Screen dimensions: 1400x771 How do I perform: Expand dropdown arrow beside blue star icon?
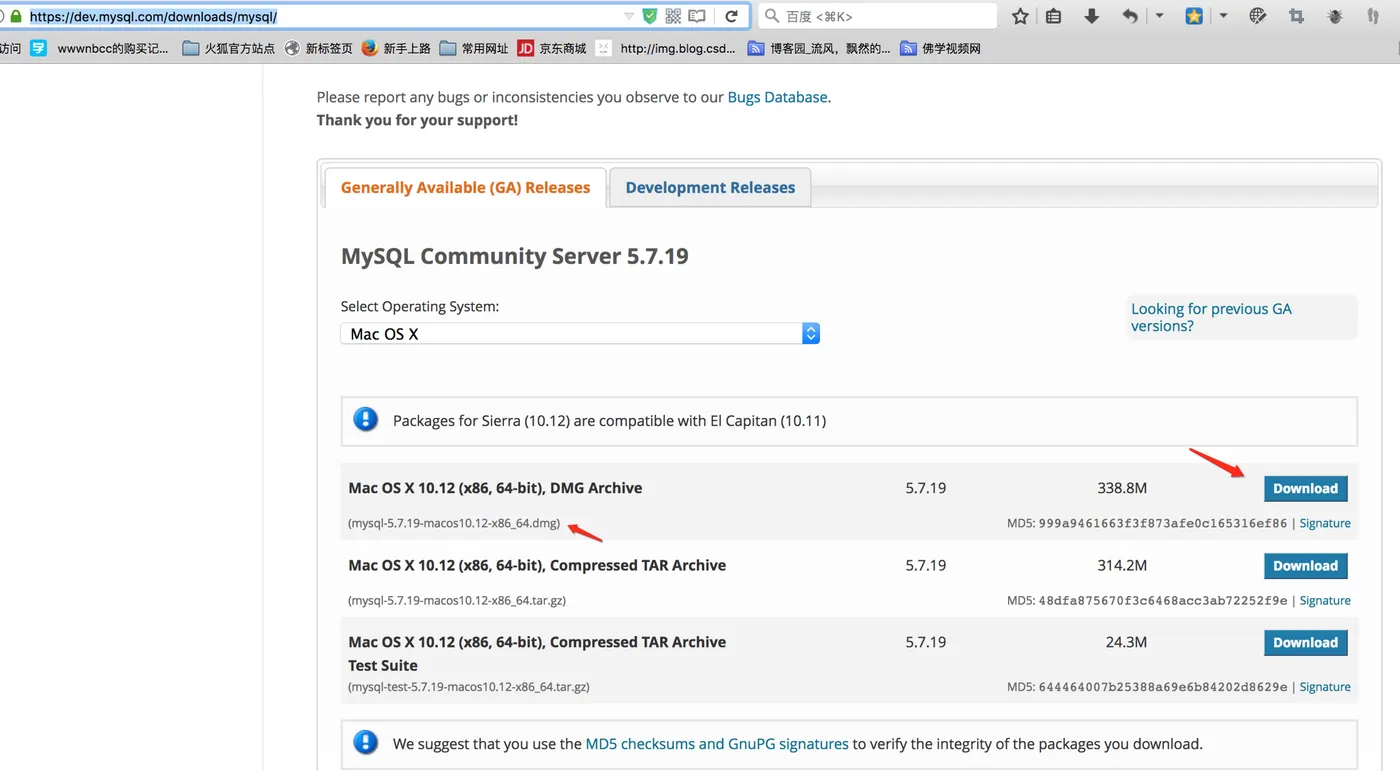pyautogui.click(x=1223, y=16)
